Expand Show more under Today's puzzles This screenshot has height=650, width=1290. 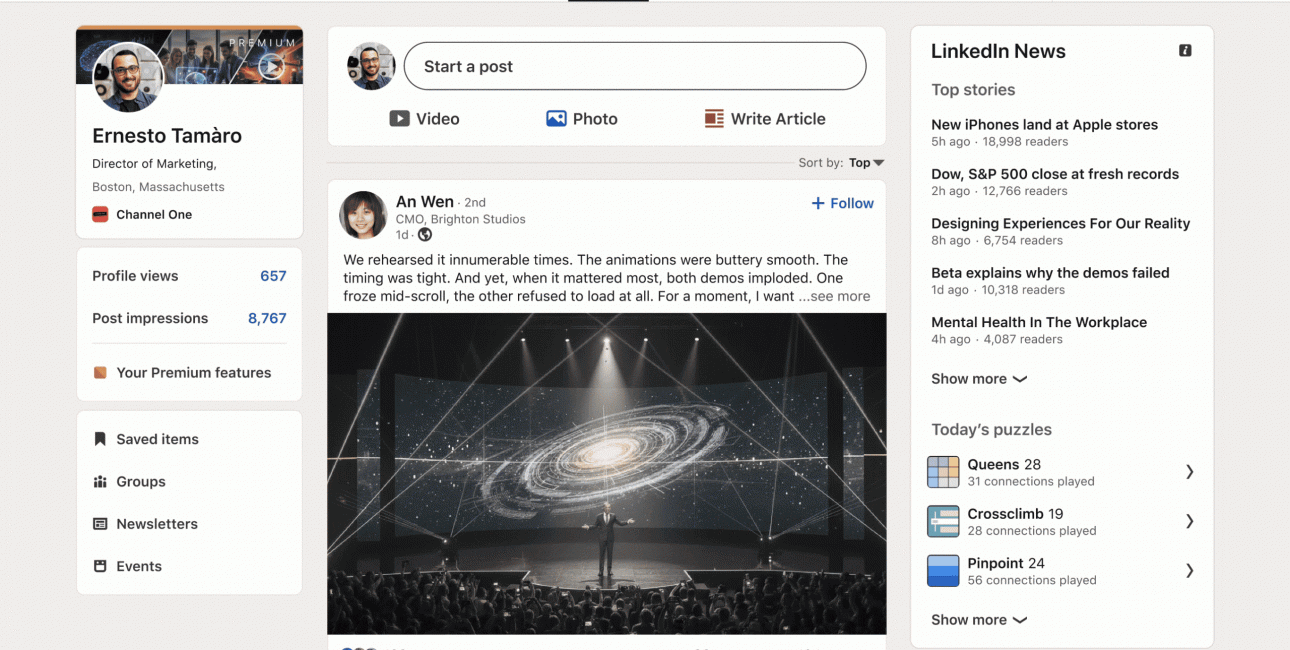(x=979, y=620)
